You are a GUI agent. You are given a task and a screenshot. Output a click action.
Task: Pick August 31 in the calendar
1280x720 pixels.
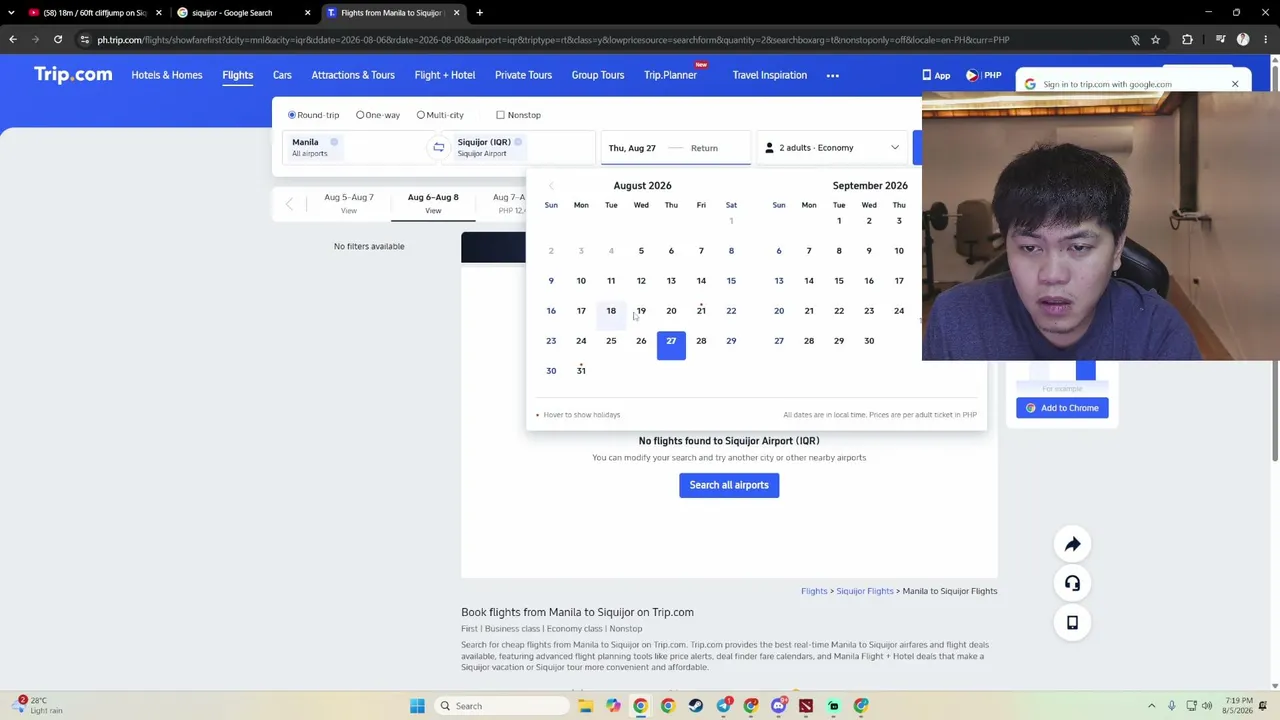tap(581, 371)
